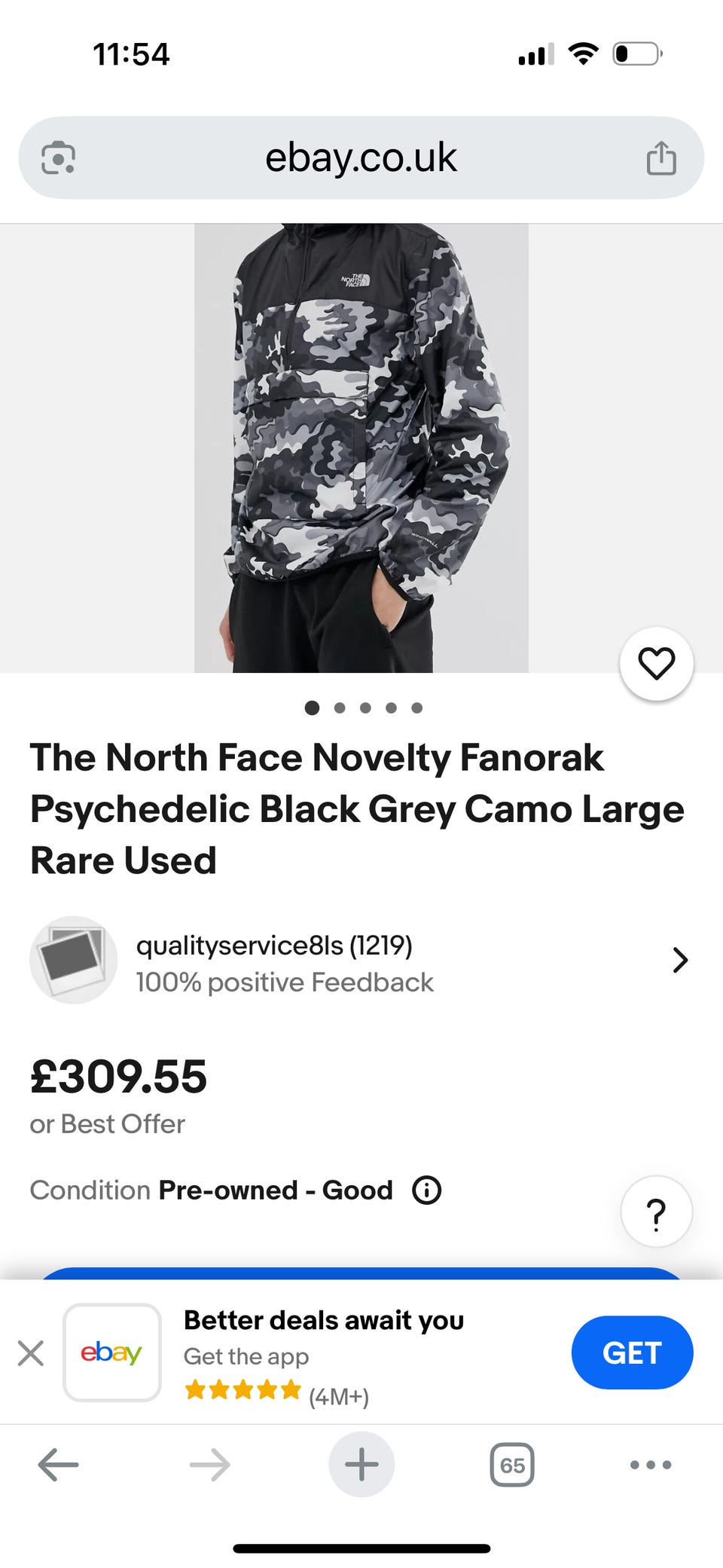Open the question mark help button
Screen dimensions: 723x1568
pos(656,1212)
